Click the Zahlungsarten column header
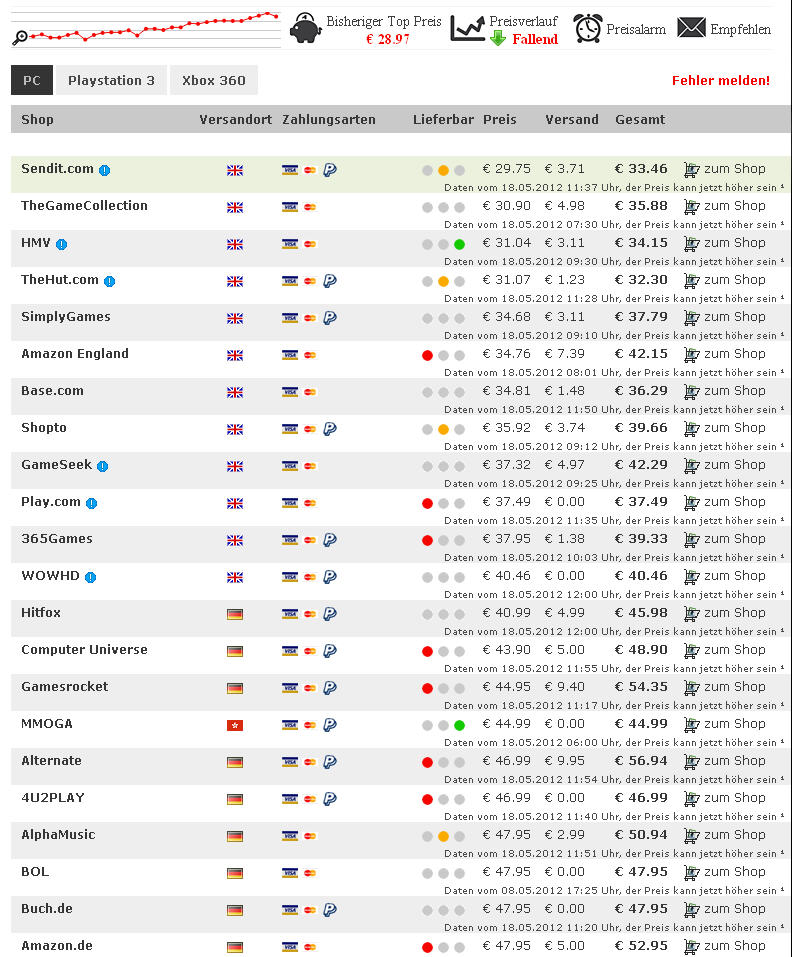Image resolution: width=792 pixels, height=957 pixels. [329, 120]
